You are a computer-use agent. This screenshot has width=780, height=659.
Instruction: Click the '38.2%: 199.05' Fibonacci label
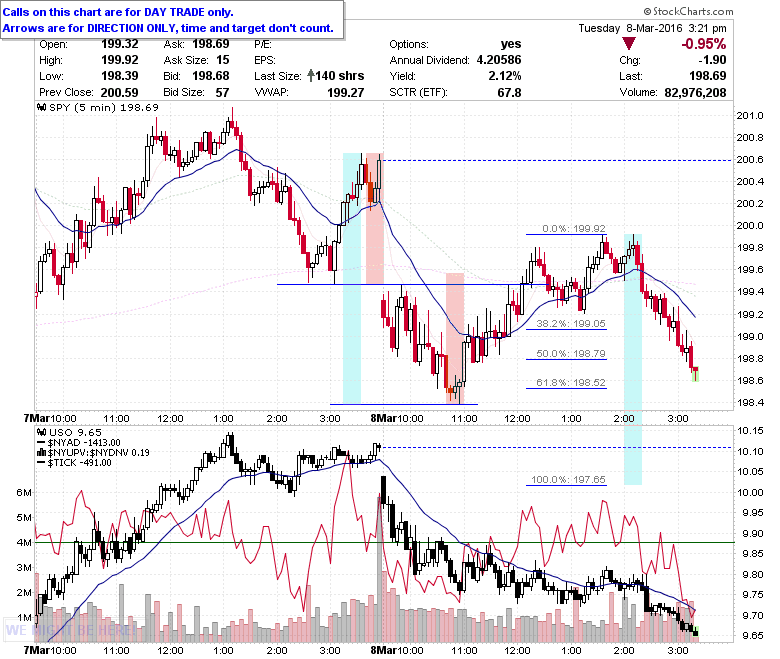[x=571, y=324]
